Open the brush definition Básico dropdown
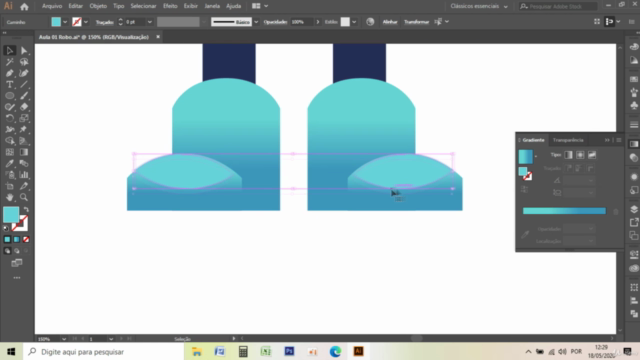Viewport: 640px width, 360px height. 256,22
